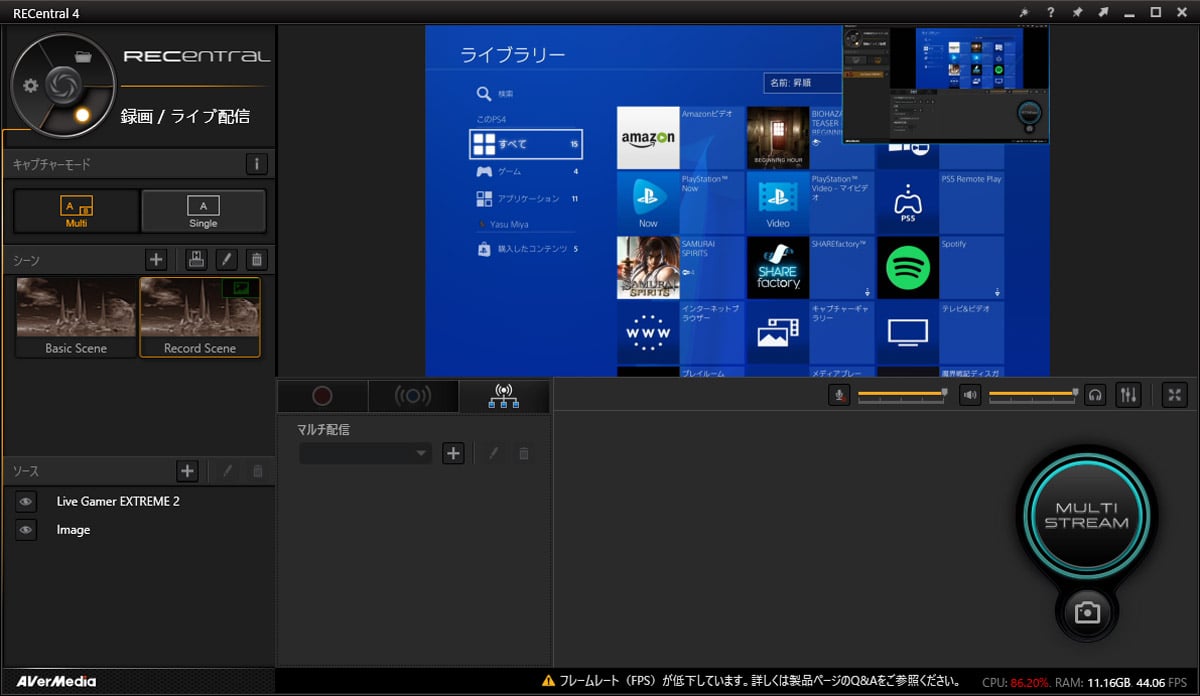The image size is (1200, 696).
Task: Switch to the multi-stream tab
Action: point(504,396)
